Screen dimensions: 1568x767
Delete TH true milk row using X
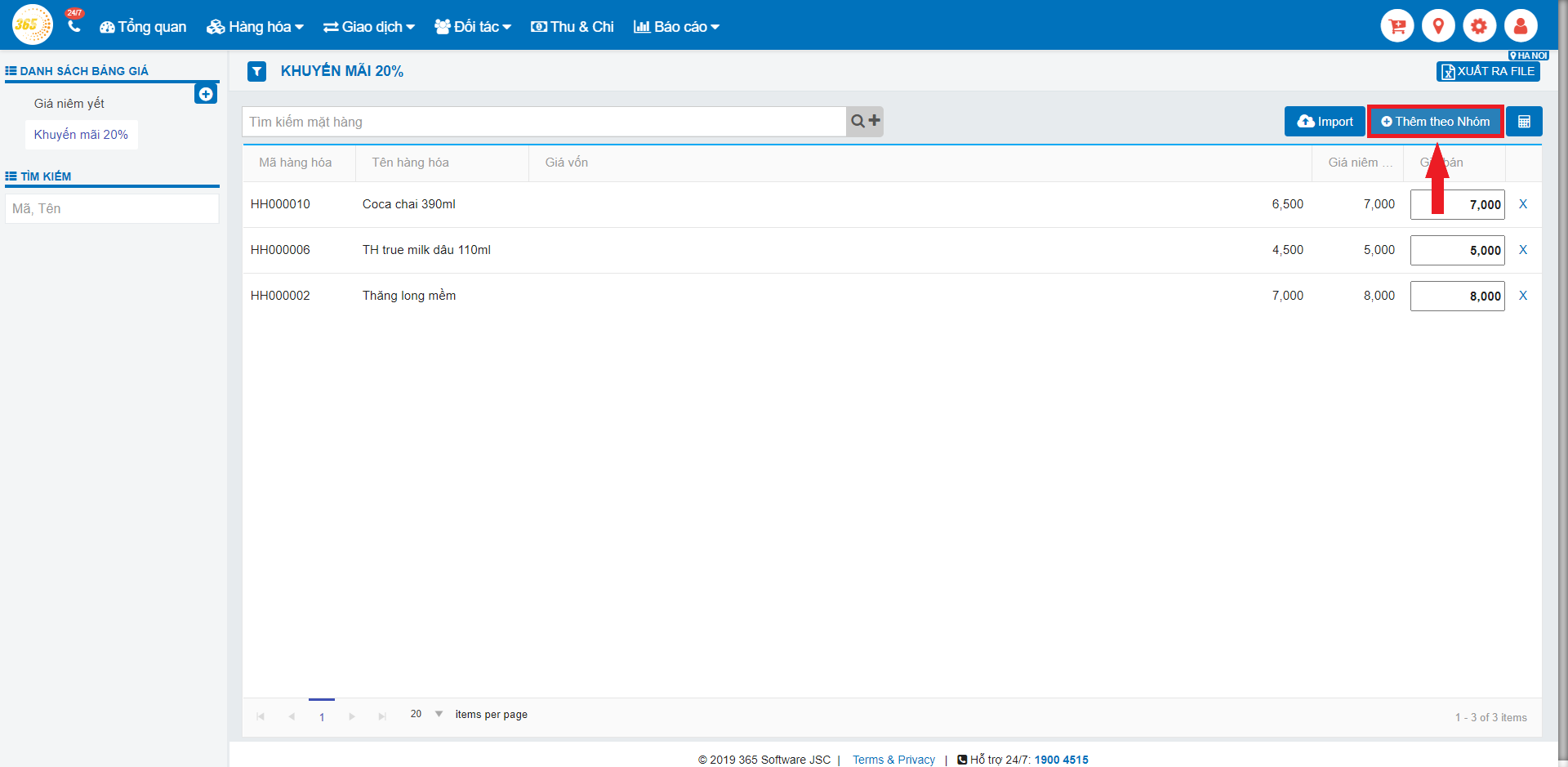[x=1523, y=250]
